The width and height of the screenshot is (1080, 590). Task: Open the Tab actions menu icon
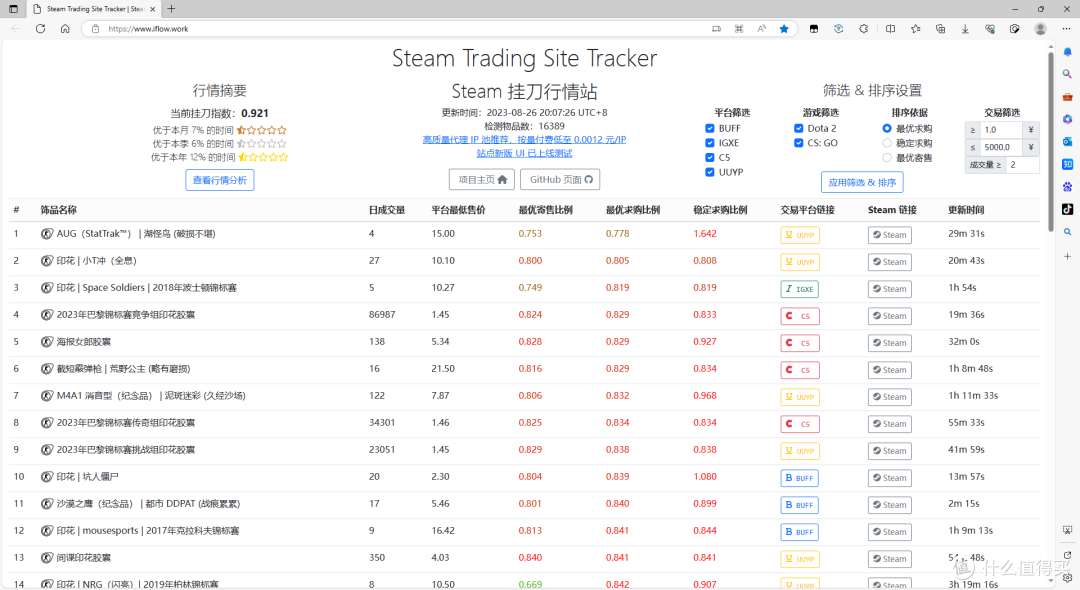(13, 9)
